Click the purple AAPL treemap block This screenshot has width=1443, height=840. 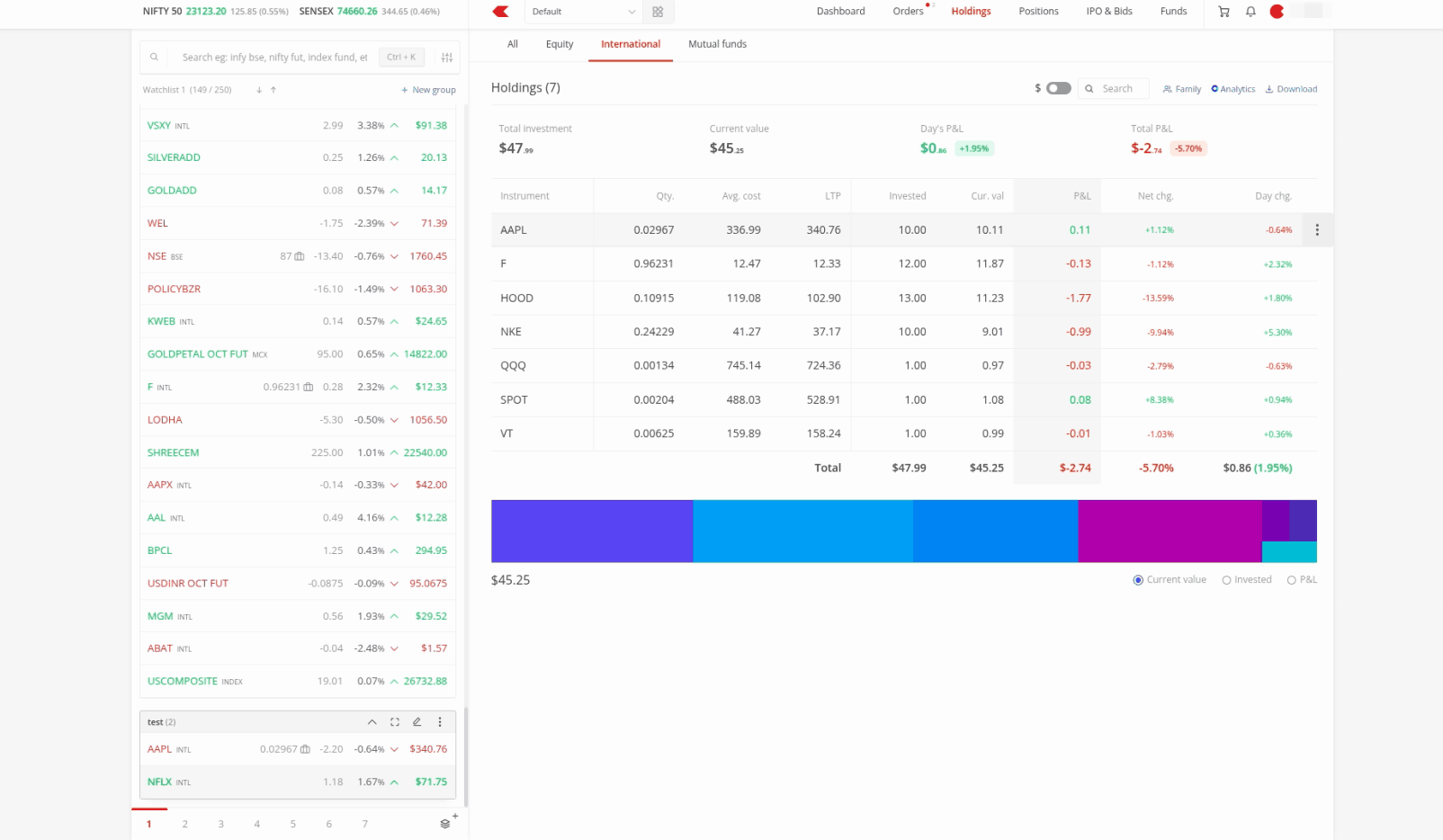coord(592,532)
